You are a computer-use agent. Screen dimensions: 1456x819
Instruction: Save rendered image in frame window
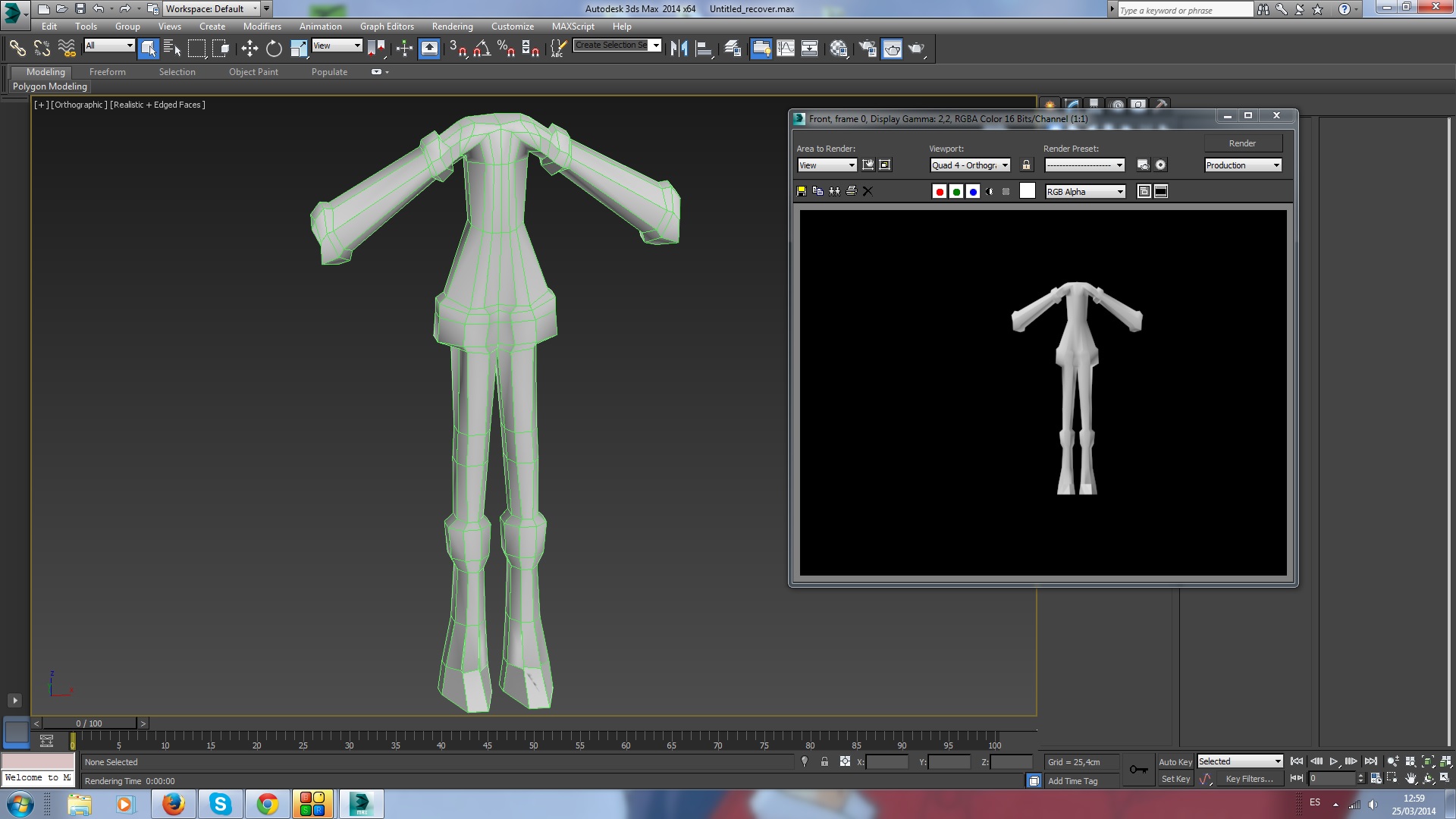pyautogui.click(x=802, y=191)
